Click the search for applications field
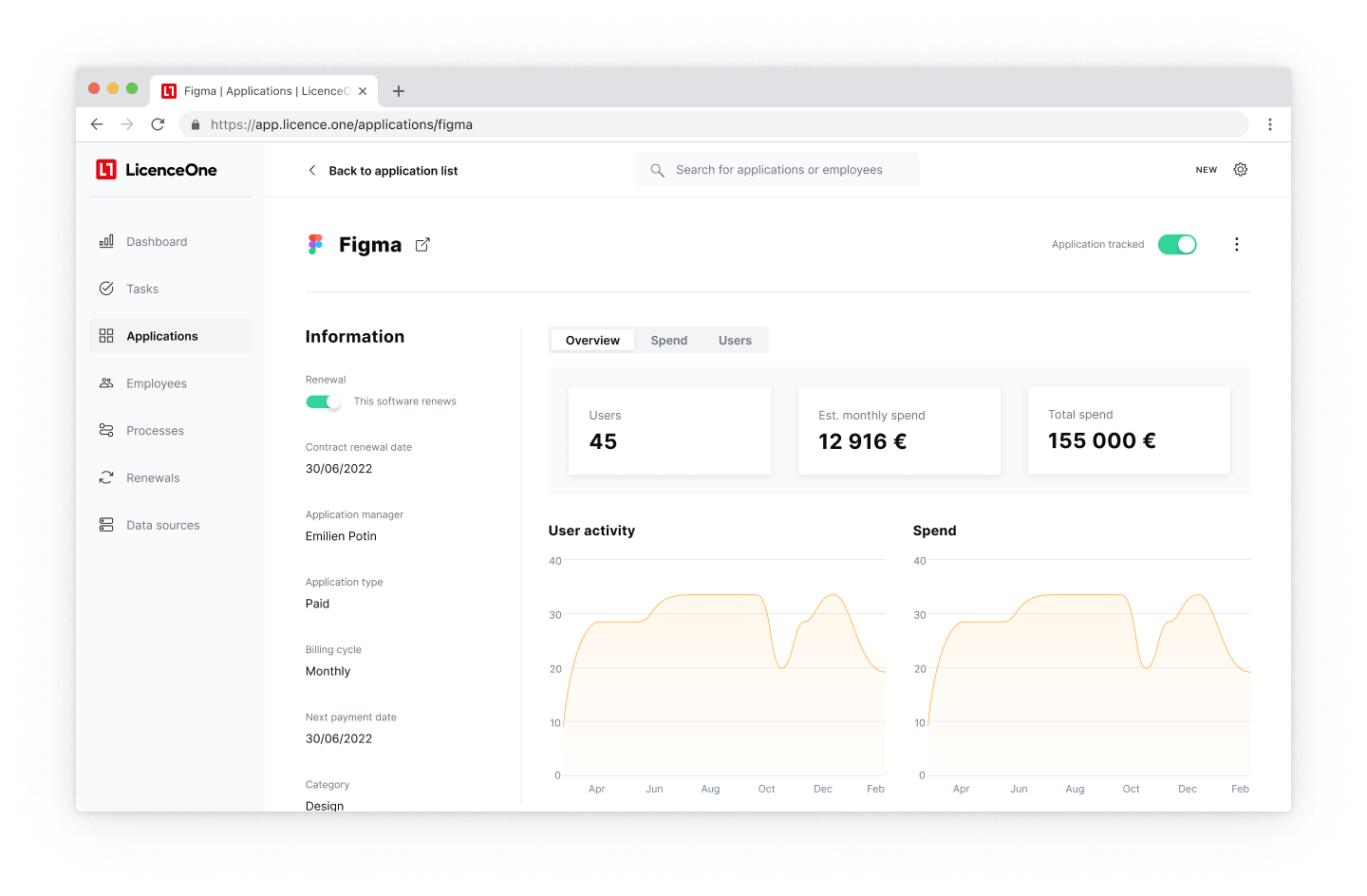This screenshot has width=1367, height=896. [x=778, y=170]
